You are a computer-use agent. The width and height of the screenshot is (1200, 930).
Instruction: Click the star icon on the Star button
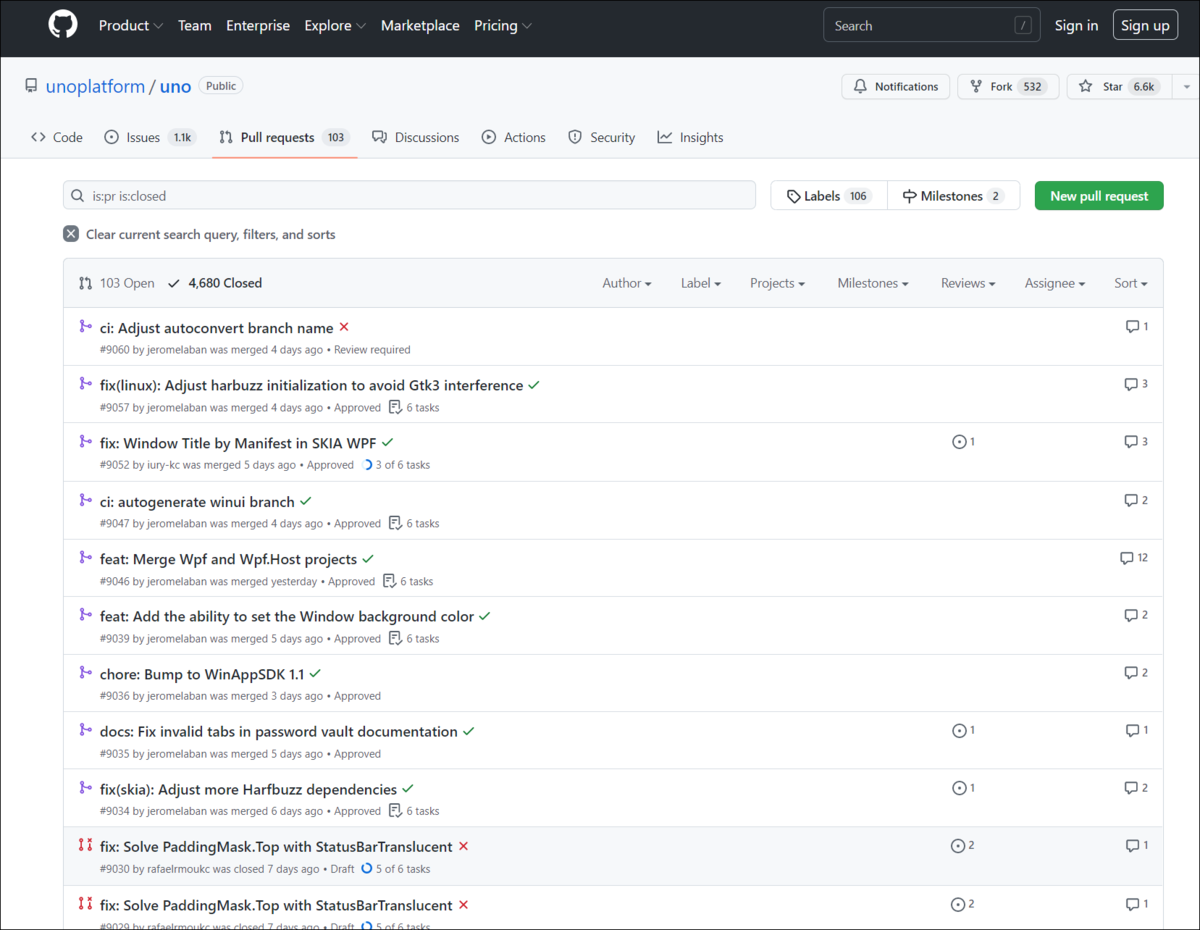(x=1086, y=87)
